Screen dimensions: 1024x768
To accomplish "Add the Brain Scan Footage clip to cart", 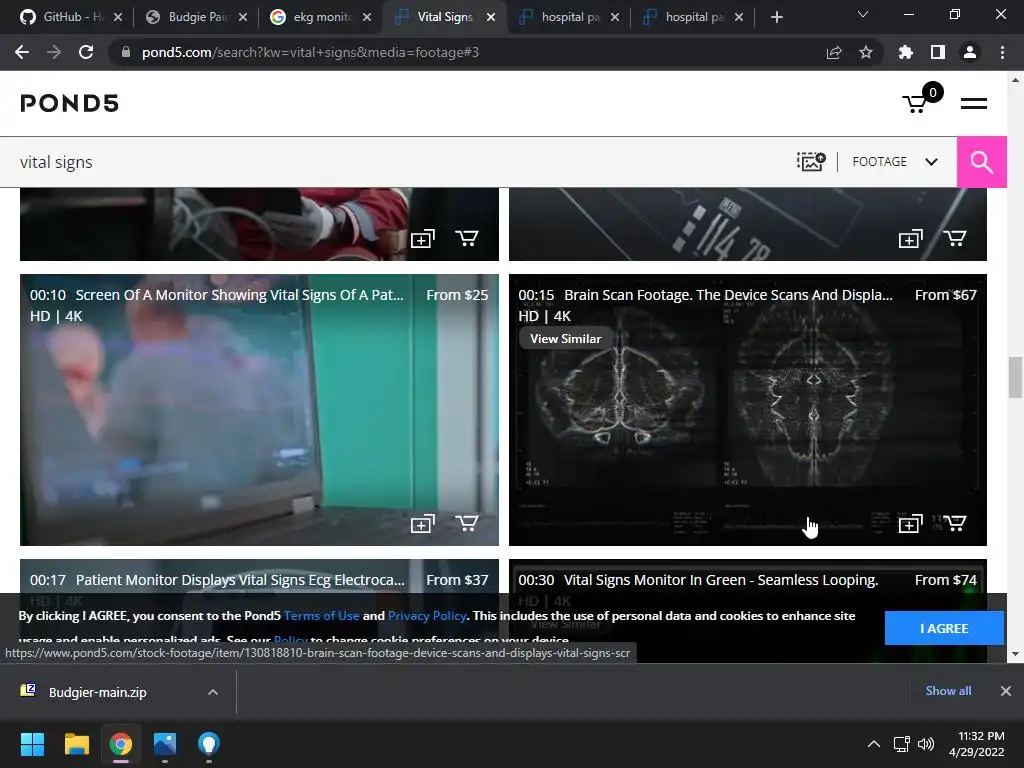I will click(955, 523).
